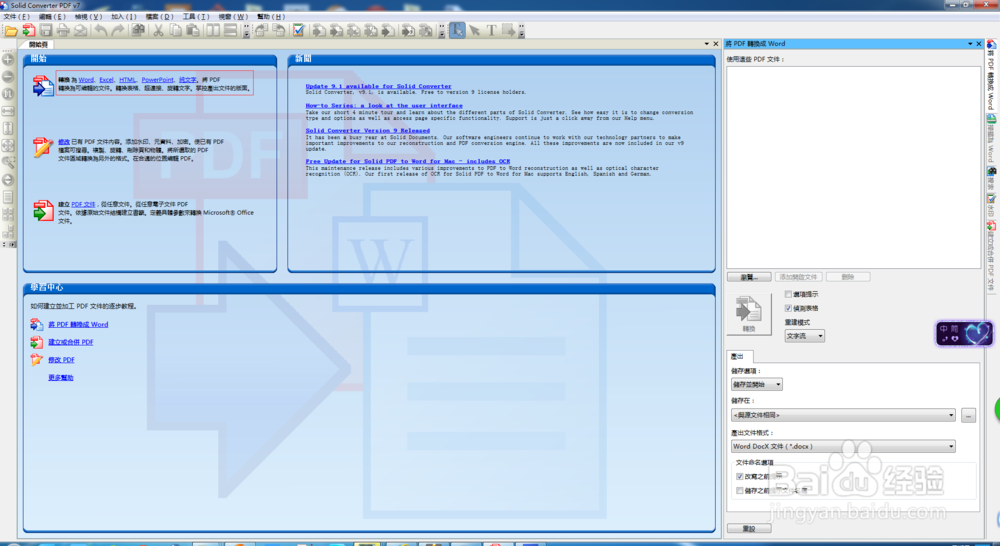
Task: Click the PDF to Word tutorial link
Action: (x=78, y=325)
